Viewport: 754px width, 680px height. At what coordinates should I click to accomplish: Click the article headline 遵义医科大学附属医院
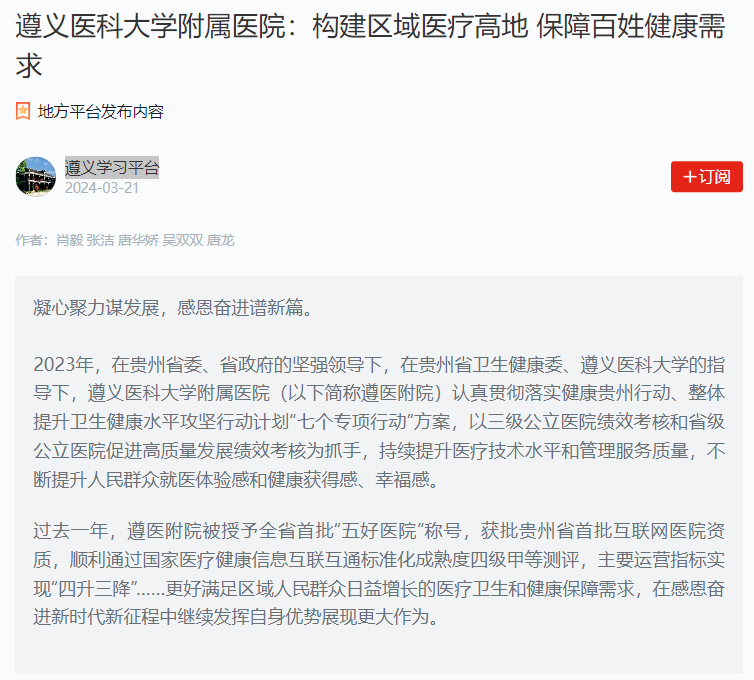pos(370,45)
